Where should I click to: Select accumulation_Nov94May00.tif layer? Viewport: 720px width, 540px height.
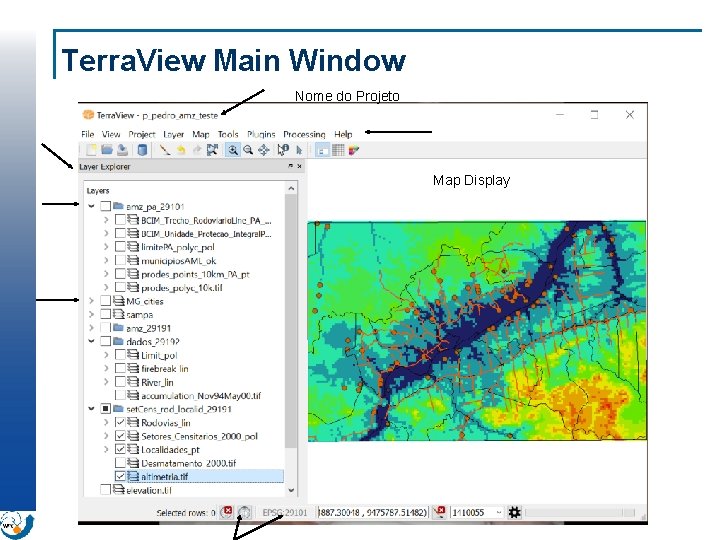coord(201,395)
